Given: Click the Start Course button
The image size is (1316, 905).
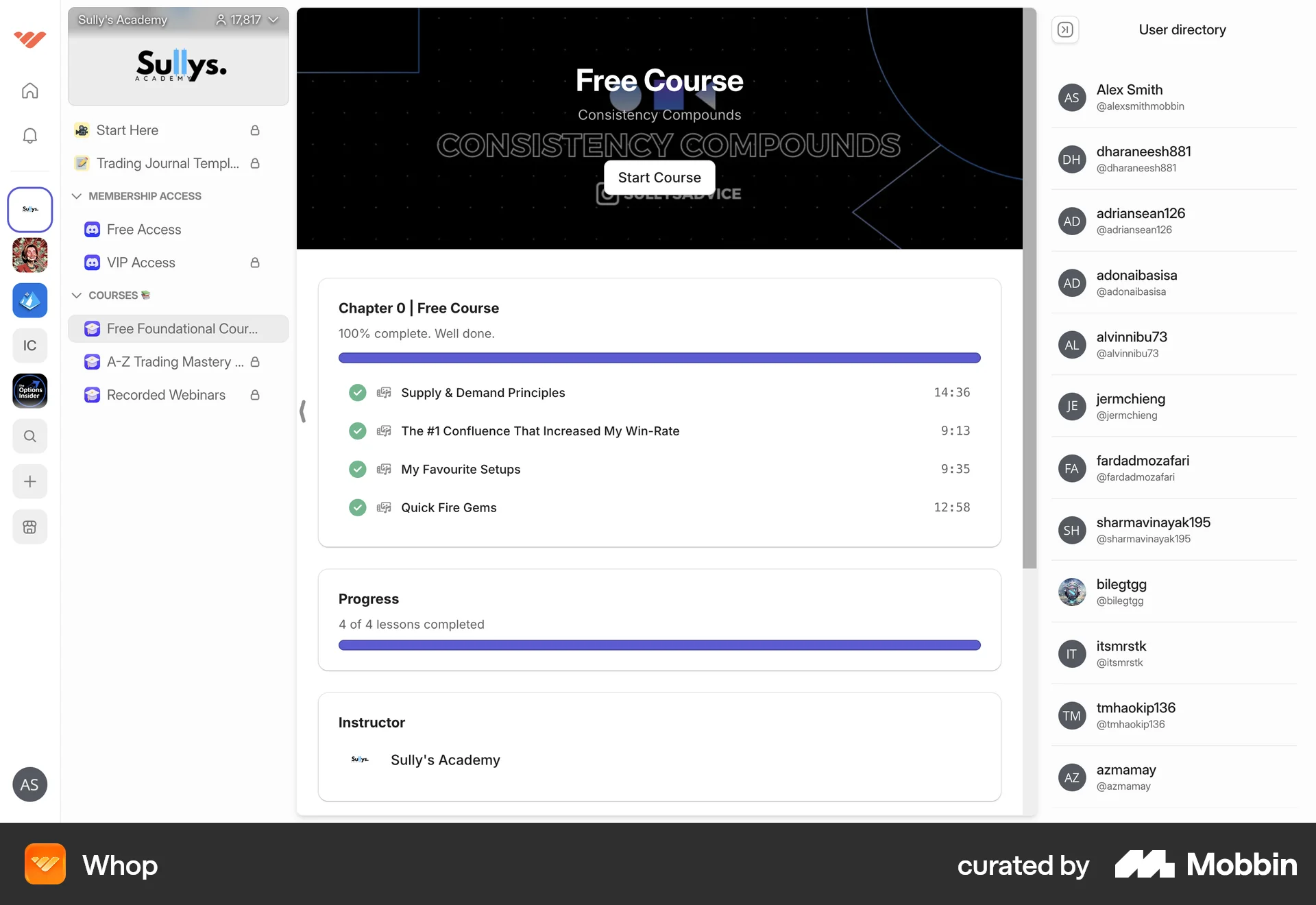Looking at the screenshot, I should pyautogui.click(x=659, y=177).
